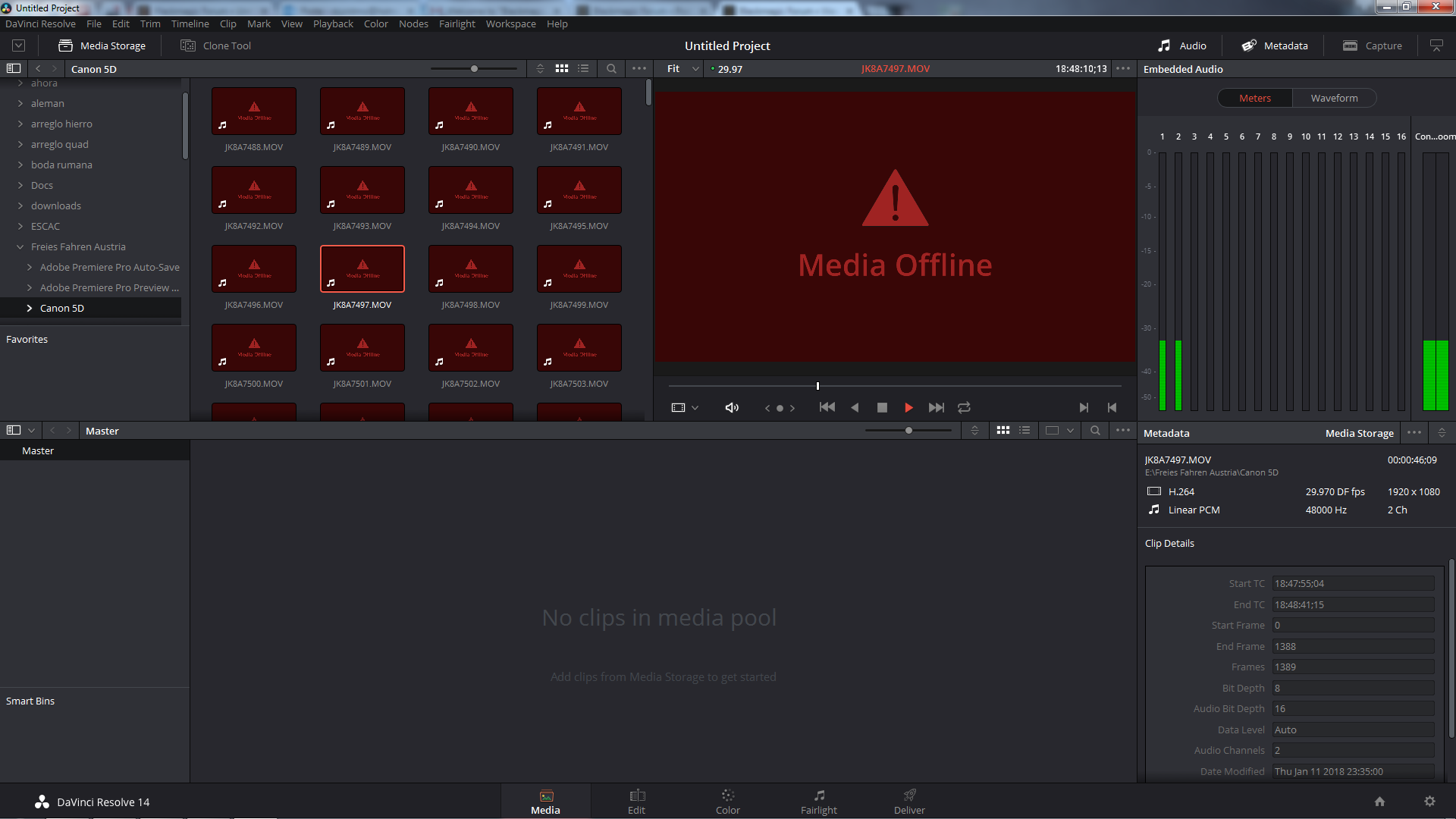Toggle Metadata panel button
This screenshot has width=1456, height=819.
1275,45
